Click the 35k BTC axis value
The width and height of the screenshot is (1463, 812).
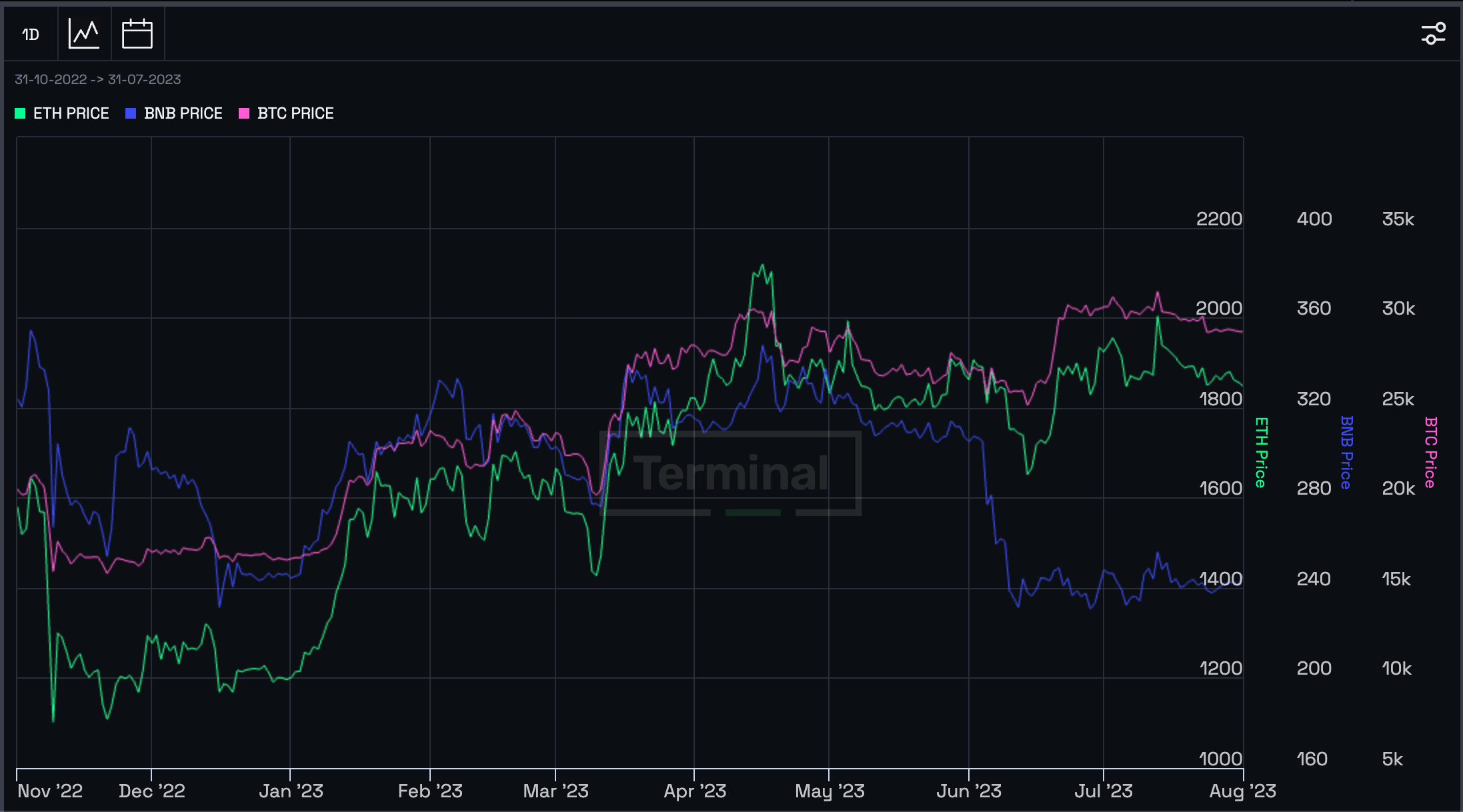(x=1398, y=219)
